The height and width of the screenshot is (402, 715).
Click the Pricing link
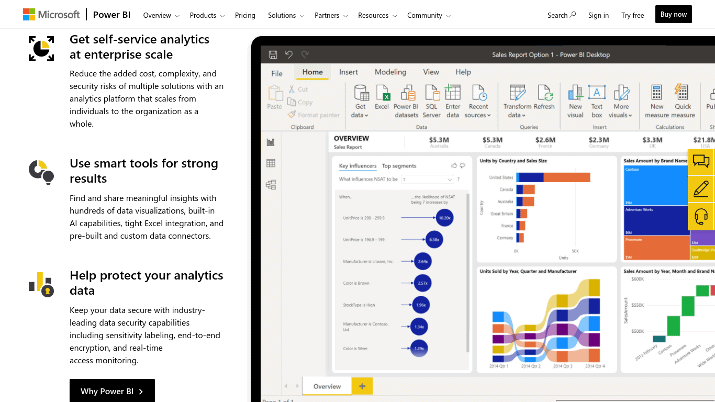(x=245, y=15)
